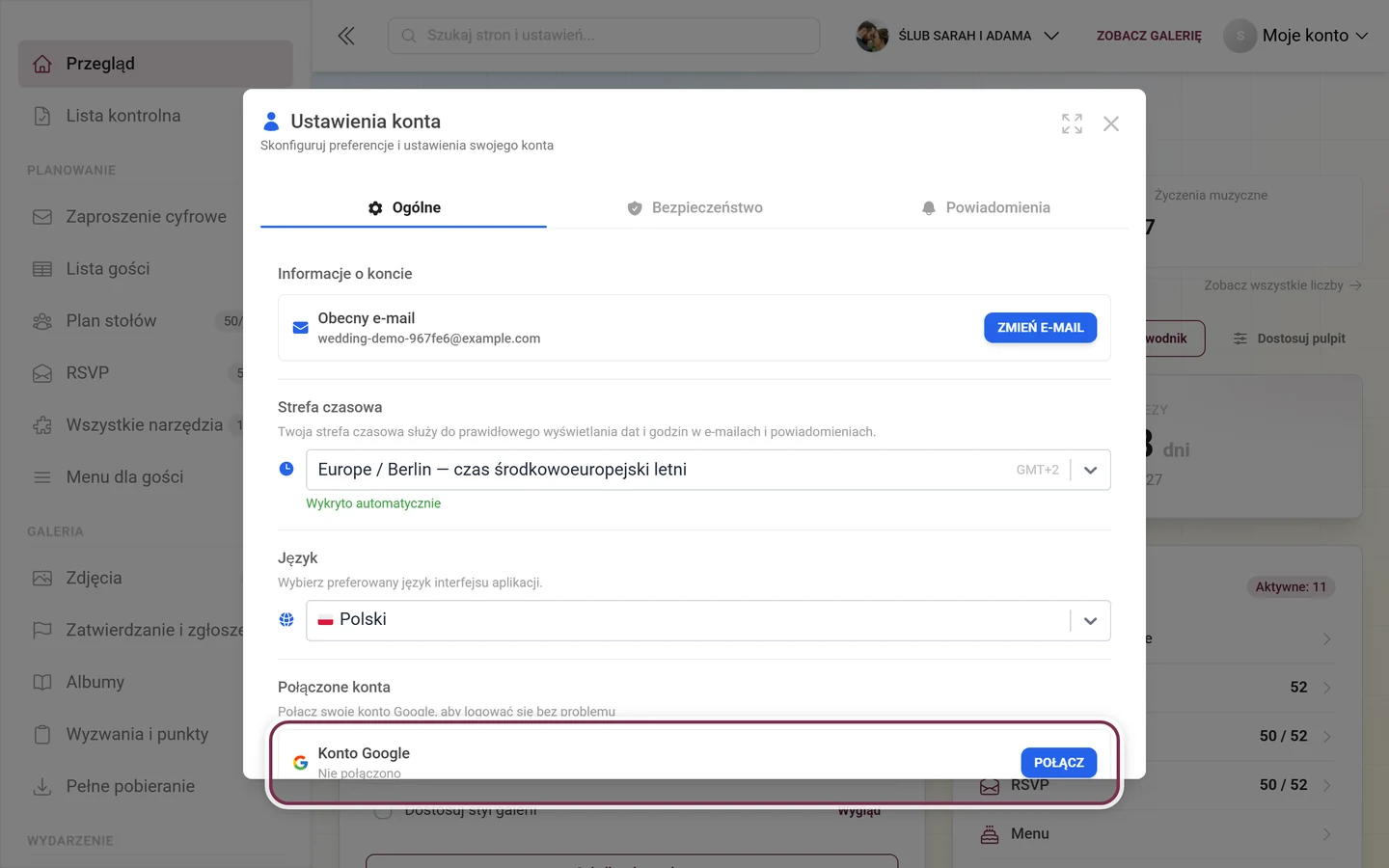Image resolution: width=1389 pixels, height=868 pixels.
Task: Click the Wszystkie narzędzia puzzle icon
Action: pyautogui.click(x=42, y=425)
